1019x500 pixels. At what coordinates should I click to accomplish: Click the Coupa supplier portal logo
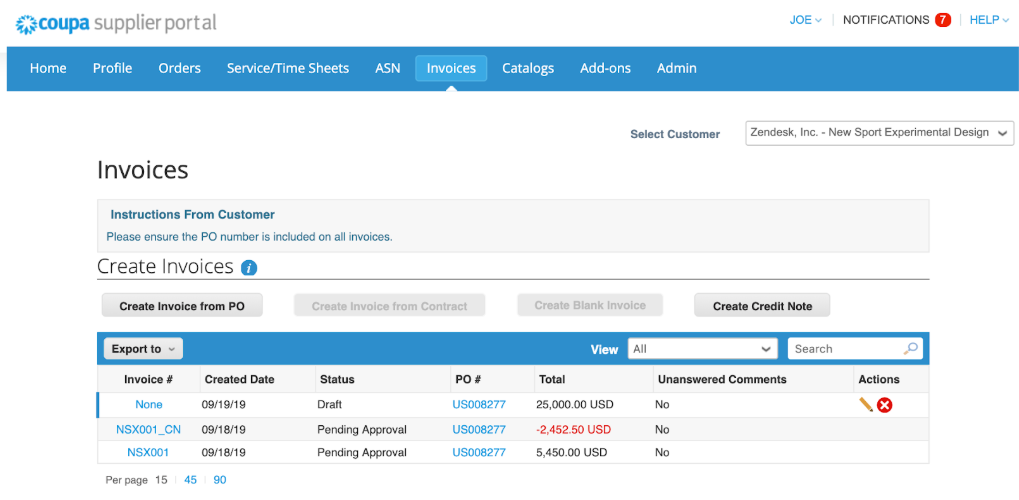pos(116,22)
